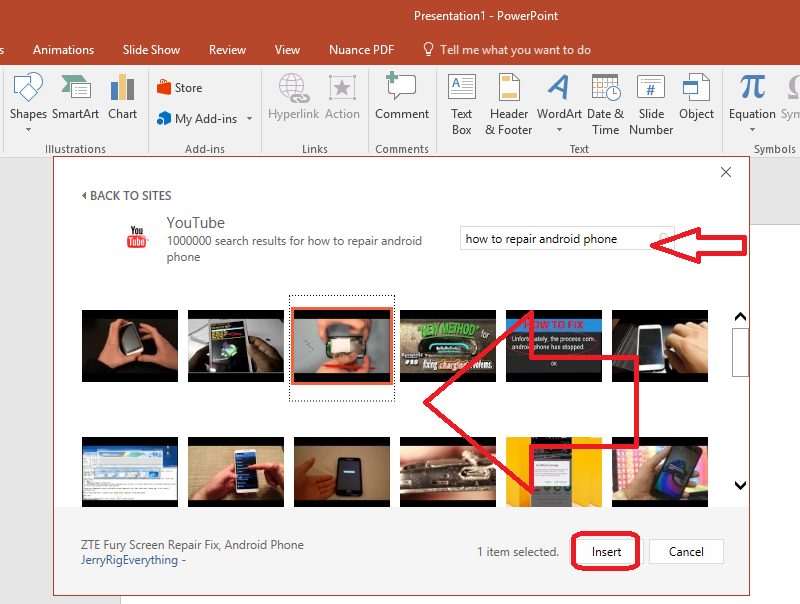The image size is (800, 604).
Task: Select the computer desktop screenshot thumbnail
Action: coord(130,472)
